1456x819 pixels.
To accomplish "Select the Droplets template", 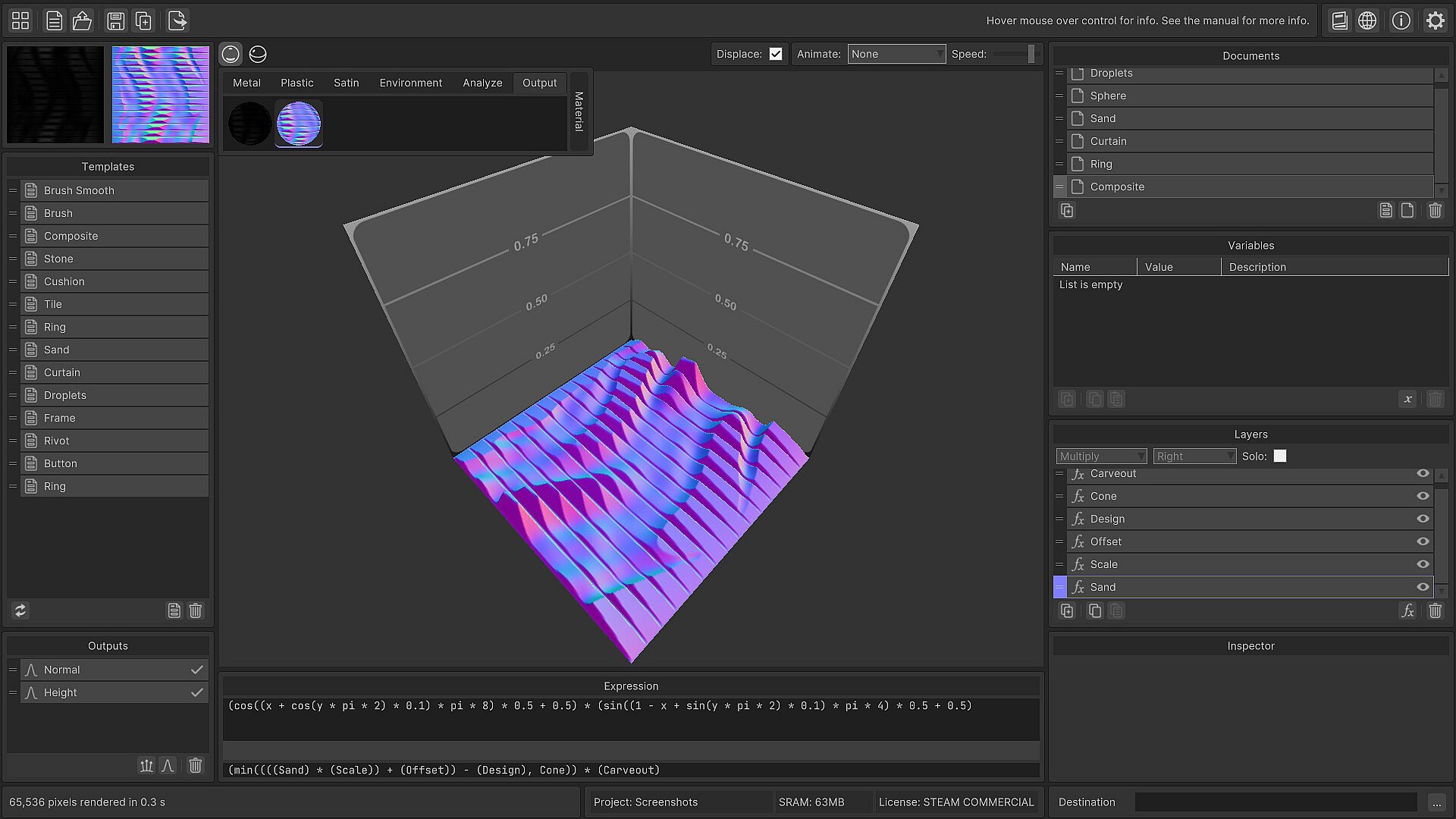I will pyautogui.click(x=65, y=395).
